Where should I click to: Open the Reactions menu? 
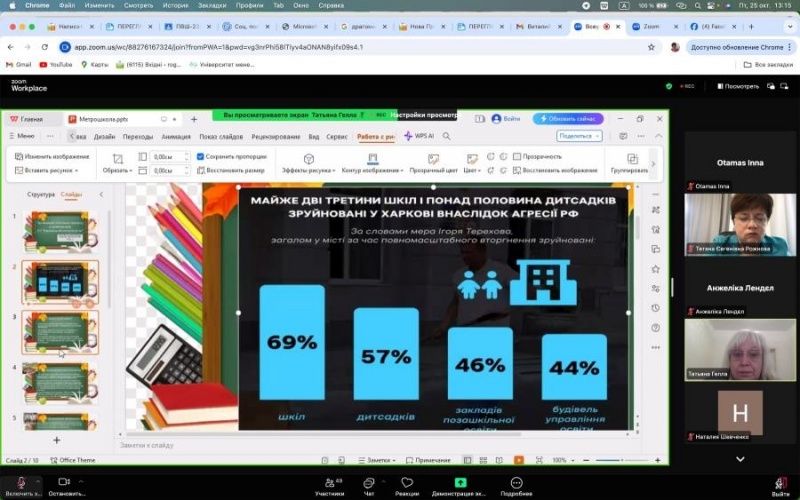point(407,482)
